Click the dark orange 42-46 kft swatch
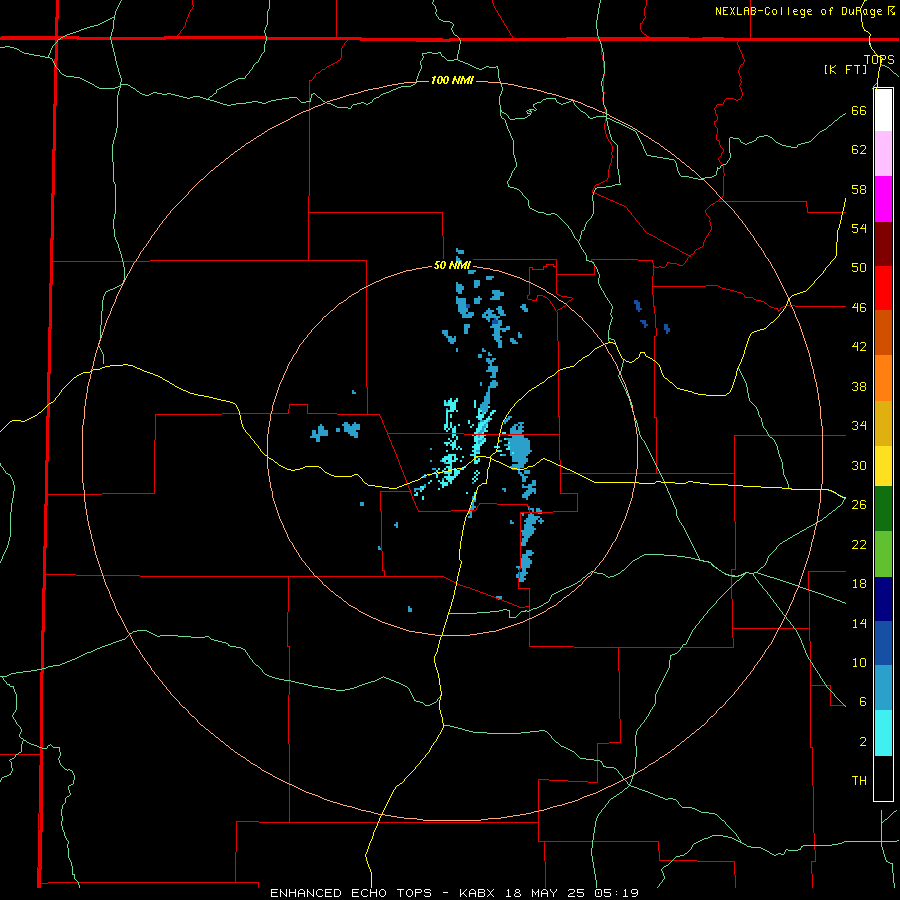900x900 pixels. (x=883, y=332)
